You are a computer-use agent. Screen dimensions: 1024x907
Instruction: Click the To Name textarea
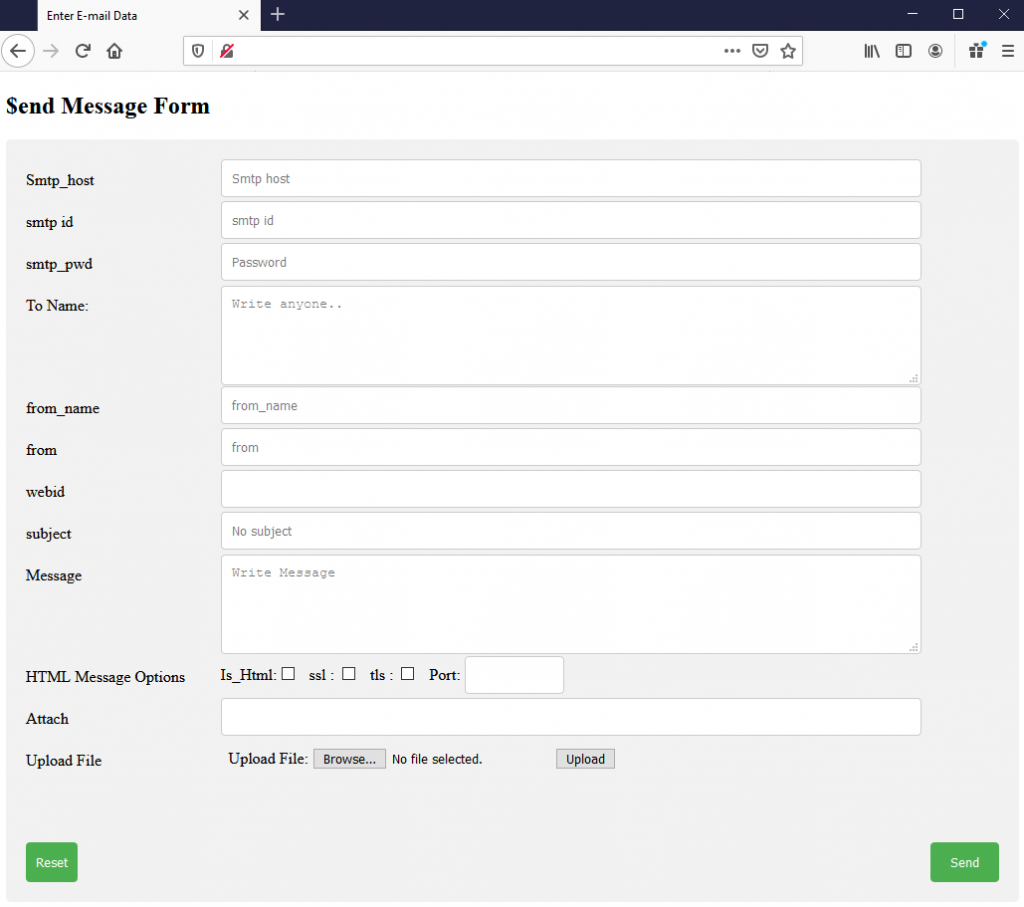(x=571, y=335)
